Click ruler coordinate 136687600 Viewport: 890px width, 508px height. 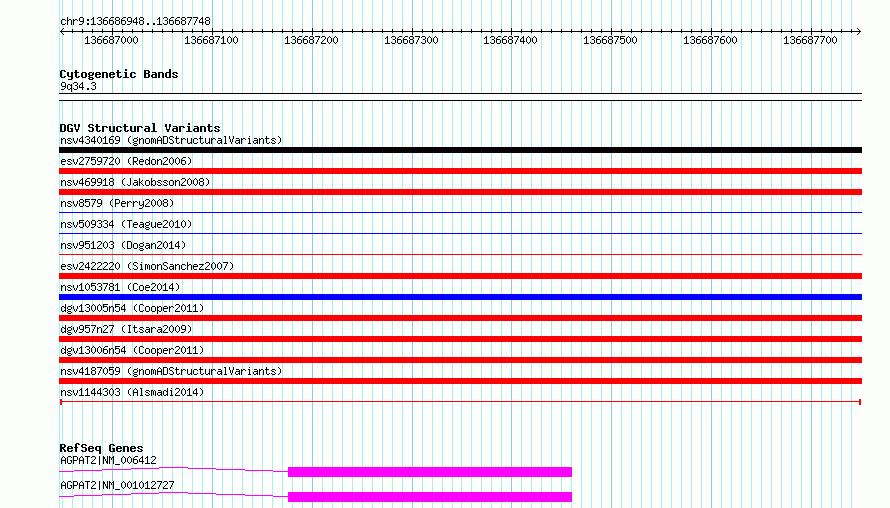710,40
